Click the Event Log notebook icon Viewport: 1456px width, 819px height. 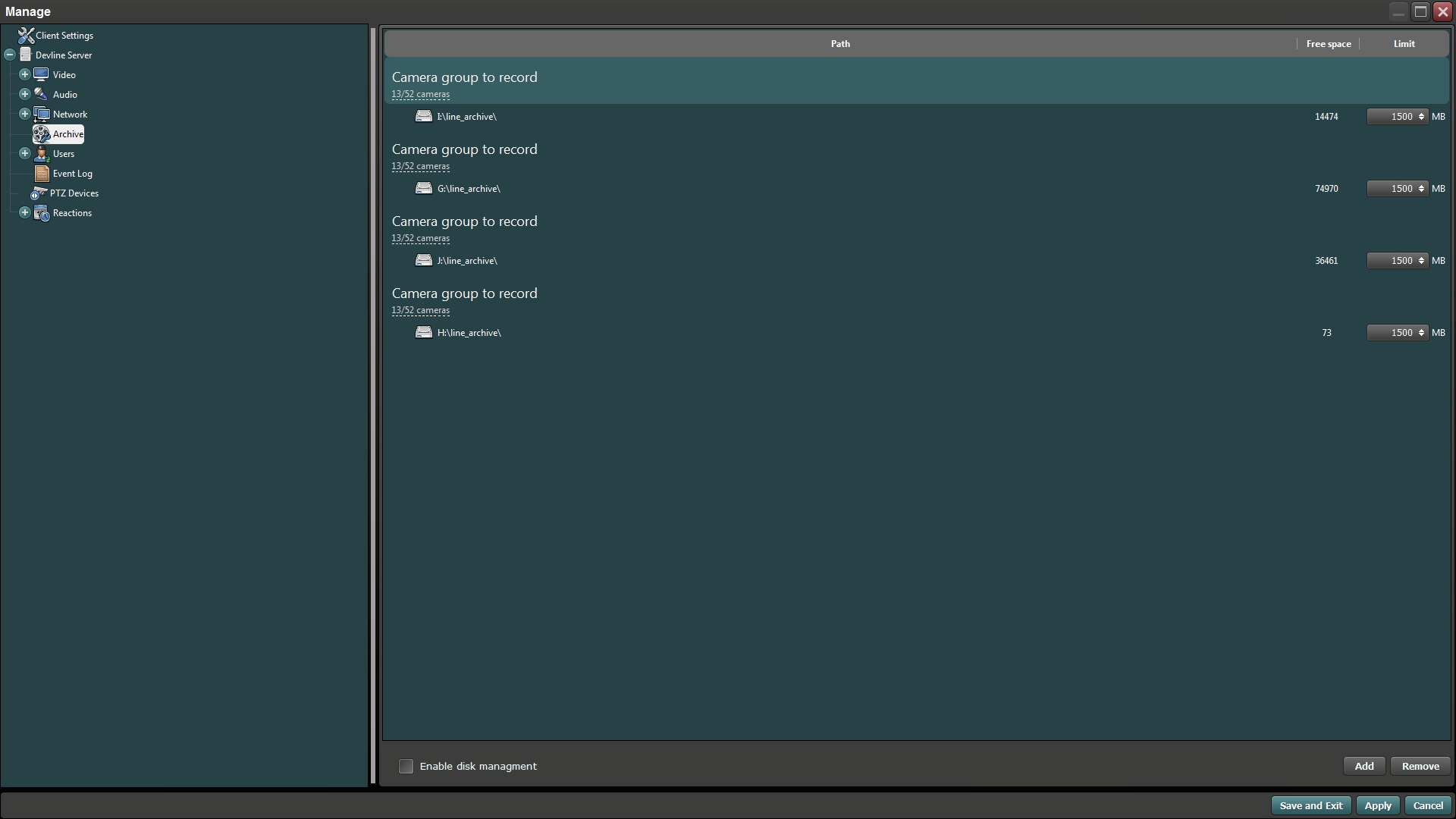42,174
